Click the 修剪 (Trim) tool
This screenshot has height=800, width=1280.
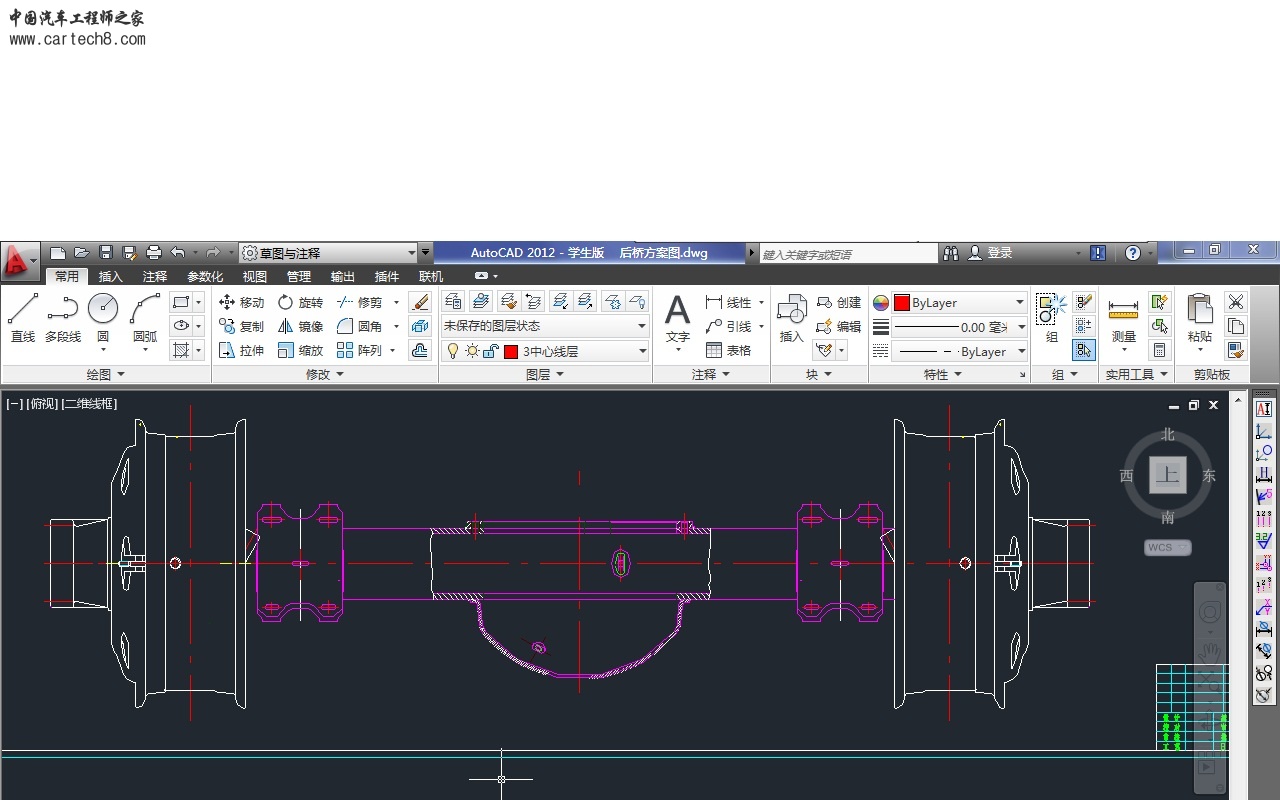point(359,302)
